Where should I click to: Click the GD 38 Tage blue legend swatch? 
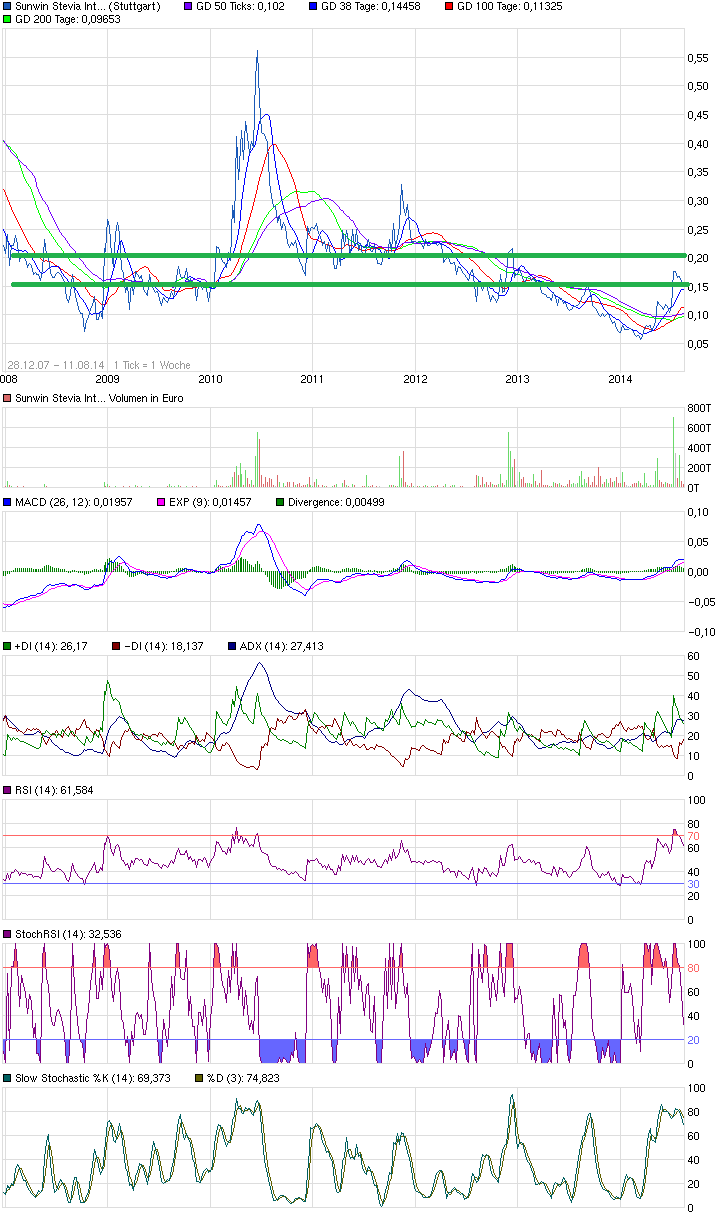tap(311, 7)
